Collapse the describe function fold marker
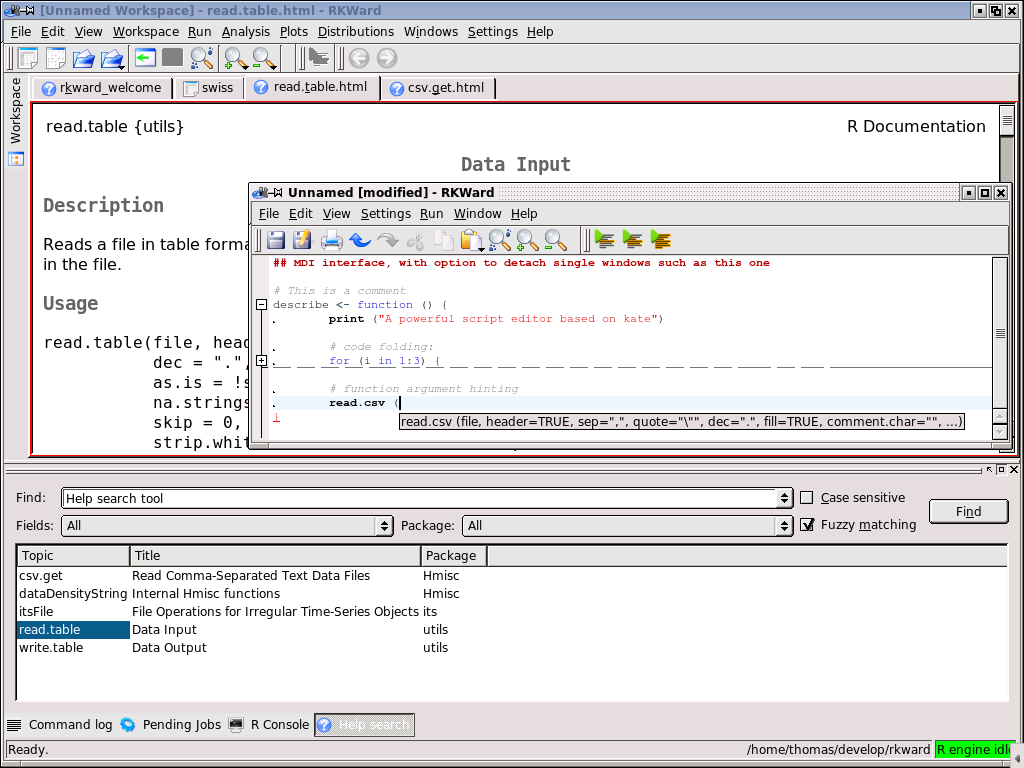The width and height of the screenshot is (1024, 768). [261, 304]
